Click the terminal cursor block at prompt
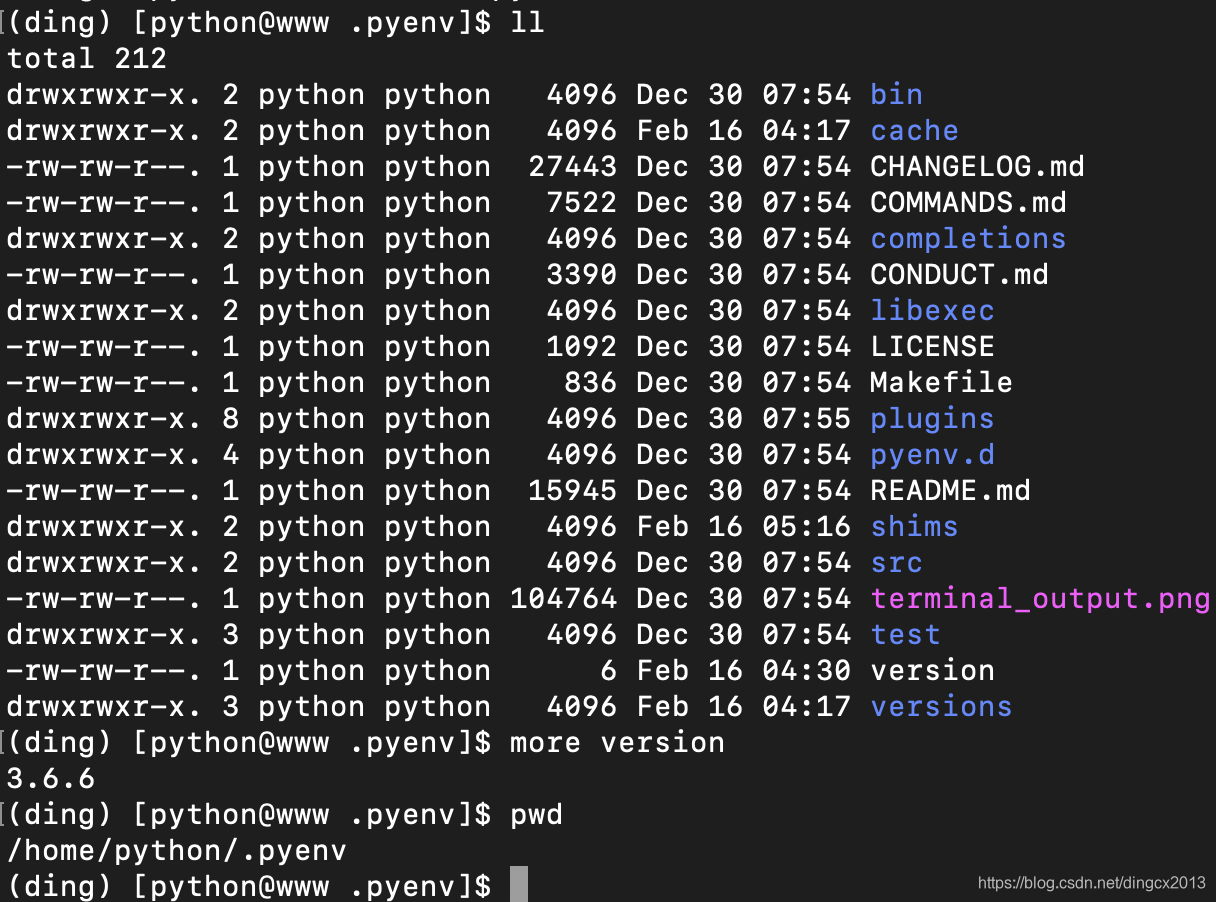This screenshot has height=902, width=1216. click(x=518, y=886)
